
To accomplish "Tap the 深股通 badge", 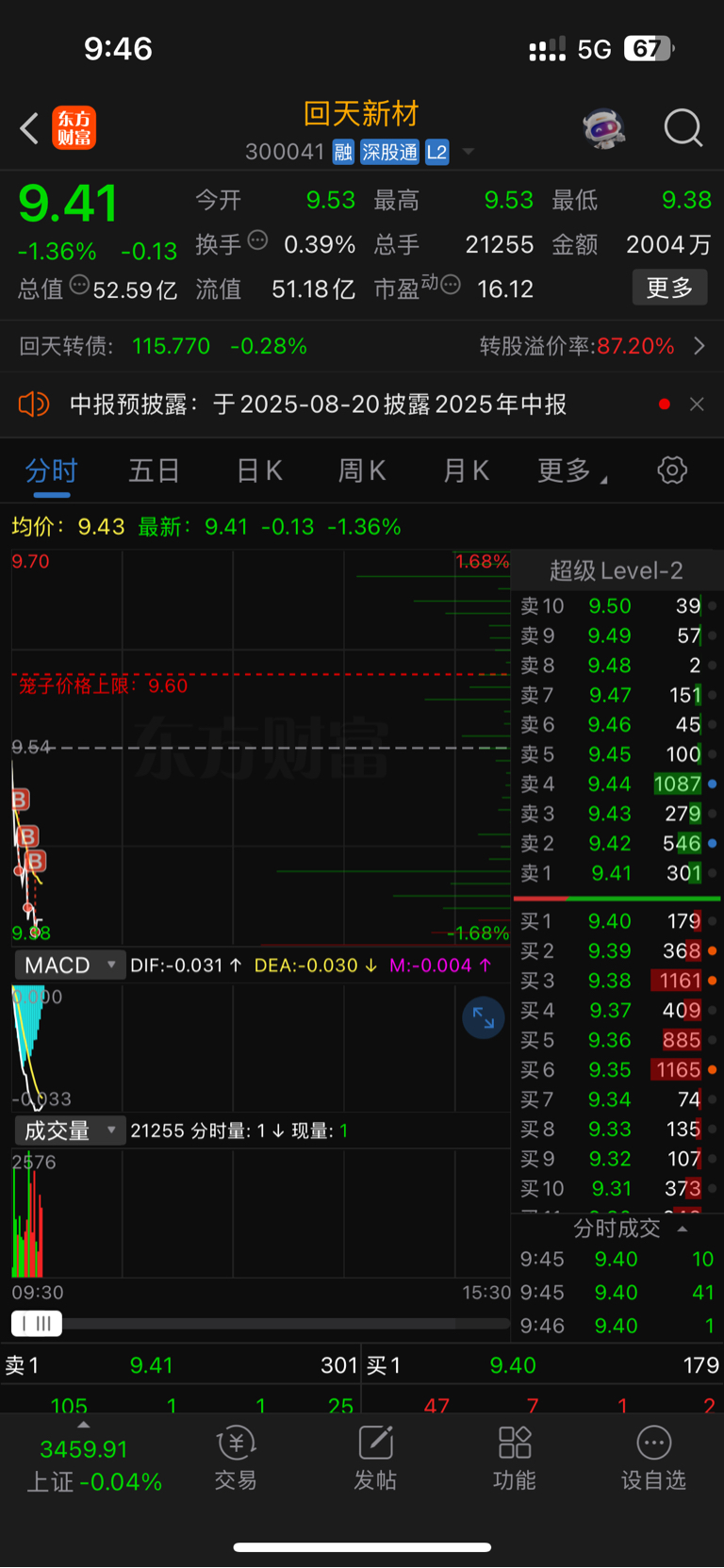I will (389, 152).
